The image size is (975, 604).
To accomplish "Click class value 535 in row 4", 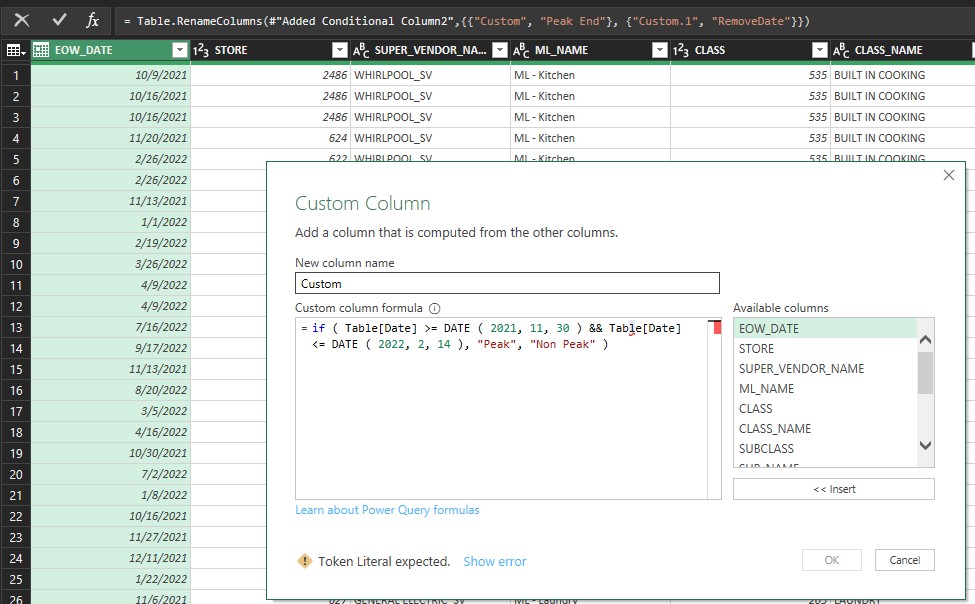I will click(x=751, y=138).
